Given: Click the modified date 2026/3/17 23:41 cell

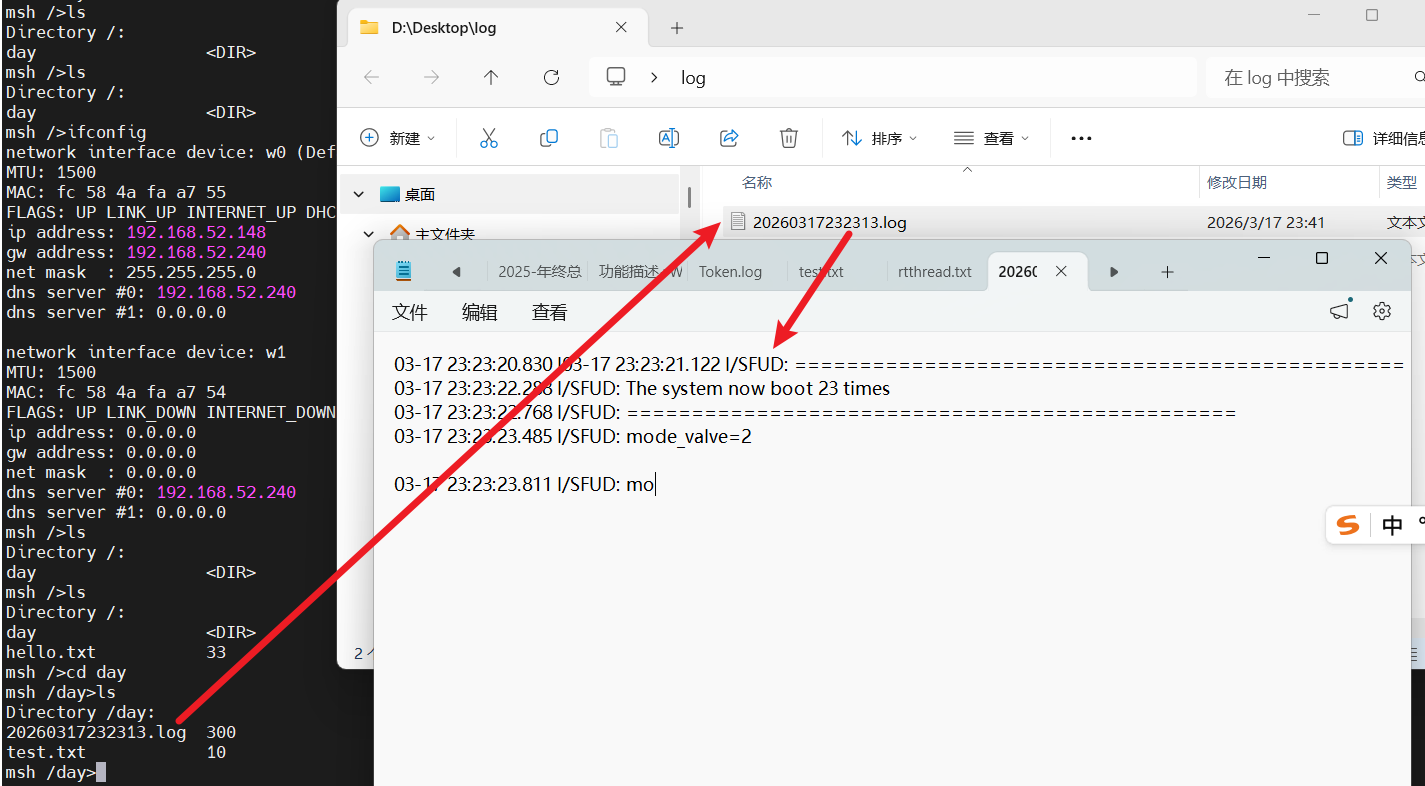Looking at the screenshot, I should [1266, 222].
